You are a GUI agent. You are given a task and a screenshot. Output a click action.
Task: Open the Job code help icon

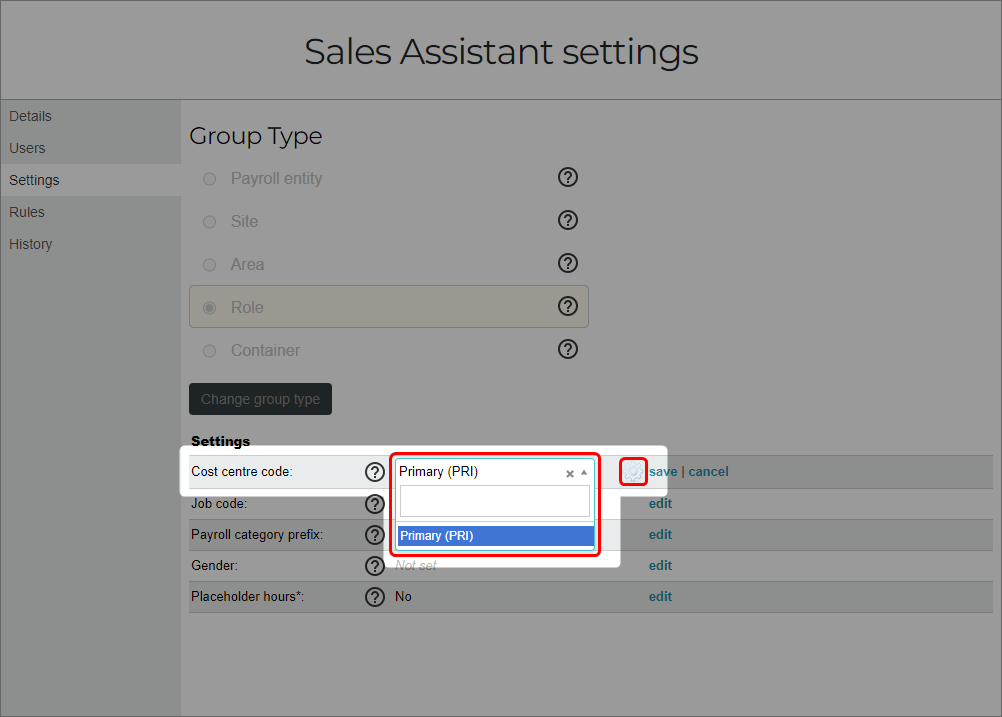(x=374, y=504)
